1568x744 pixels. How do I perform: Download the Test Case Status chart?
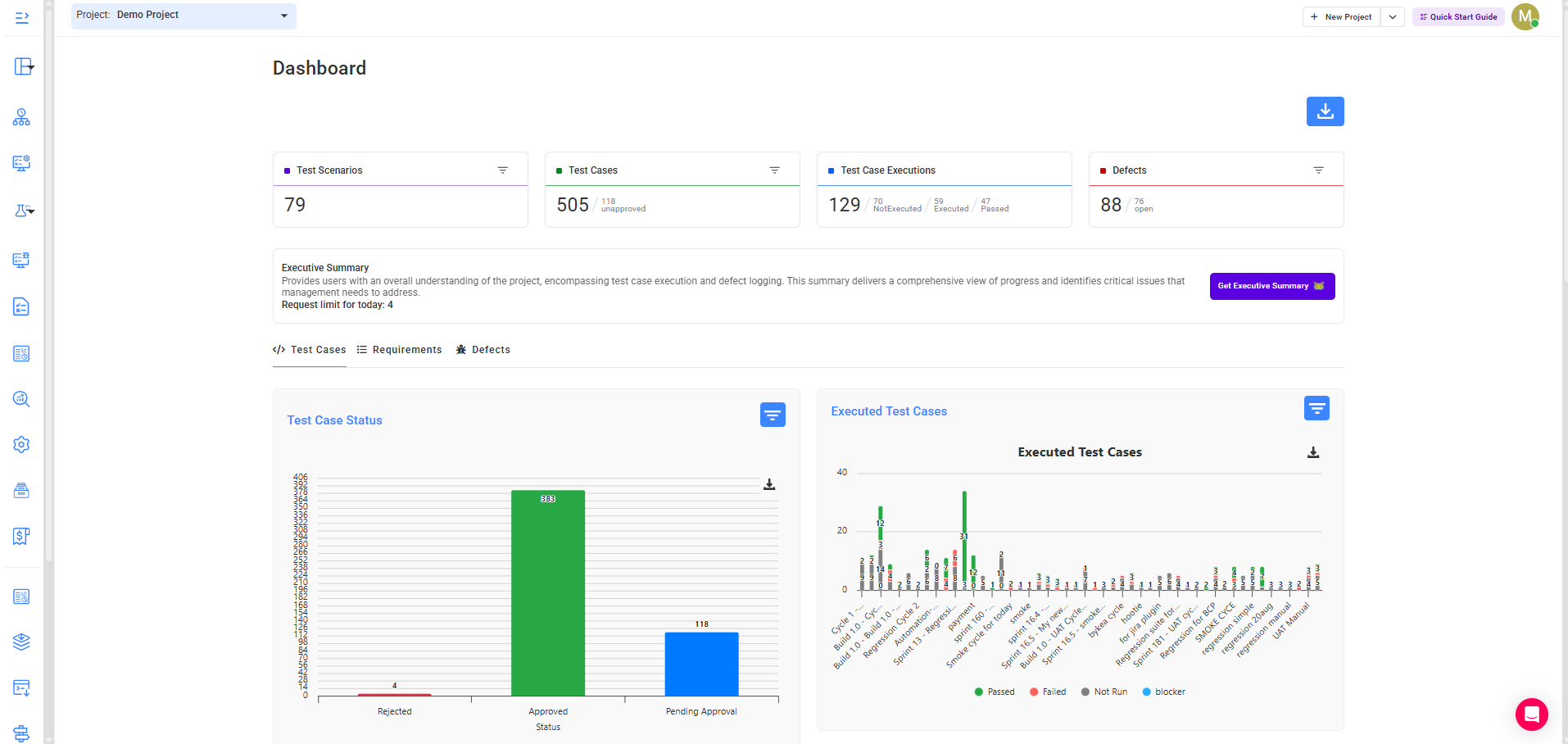tap(769, 484)
